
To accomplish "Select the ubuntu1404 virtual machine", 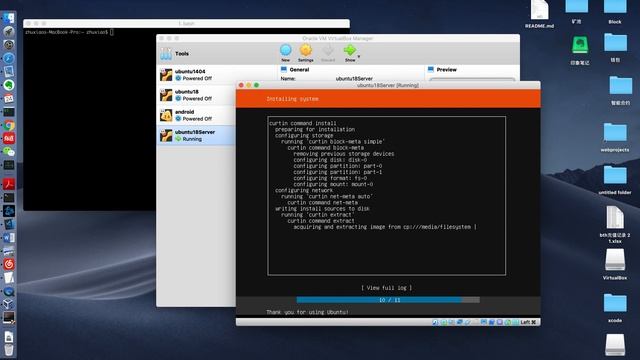I will [x=197, y=75].
